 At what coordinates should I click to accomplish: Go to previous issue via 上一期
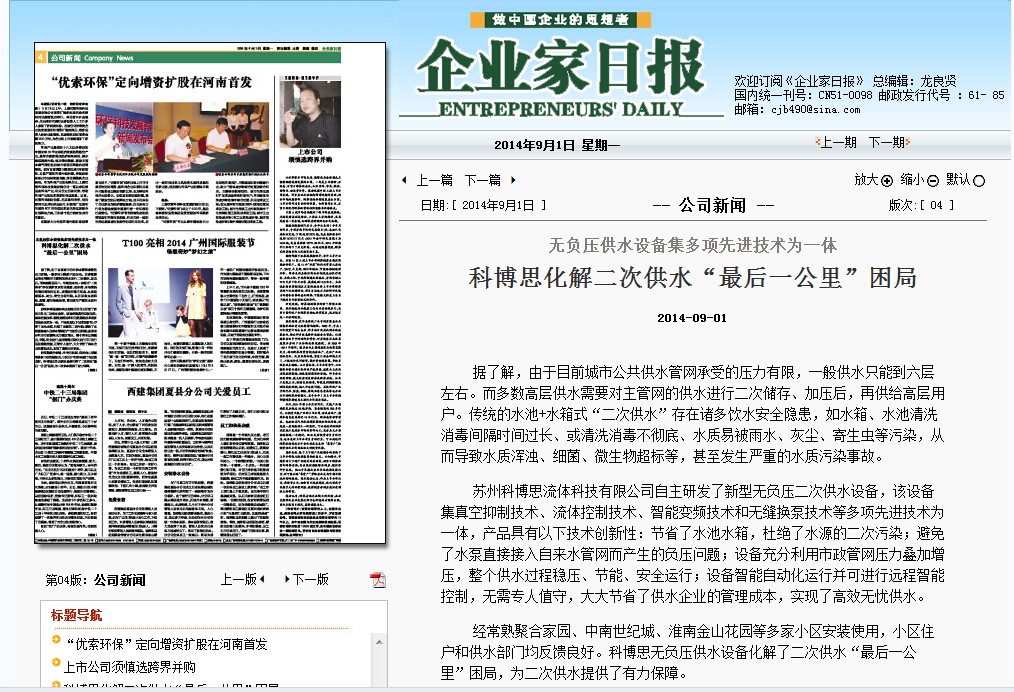click(836, 142)
